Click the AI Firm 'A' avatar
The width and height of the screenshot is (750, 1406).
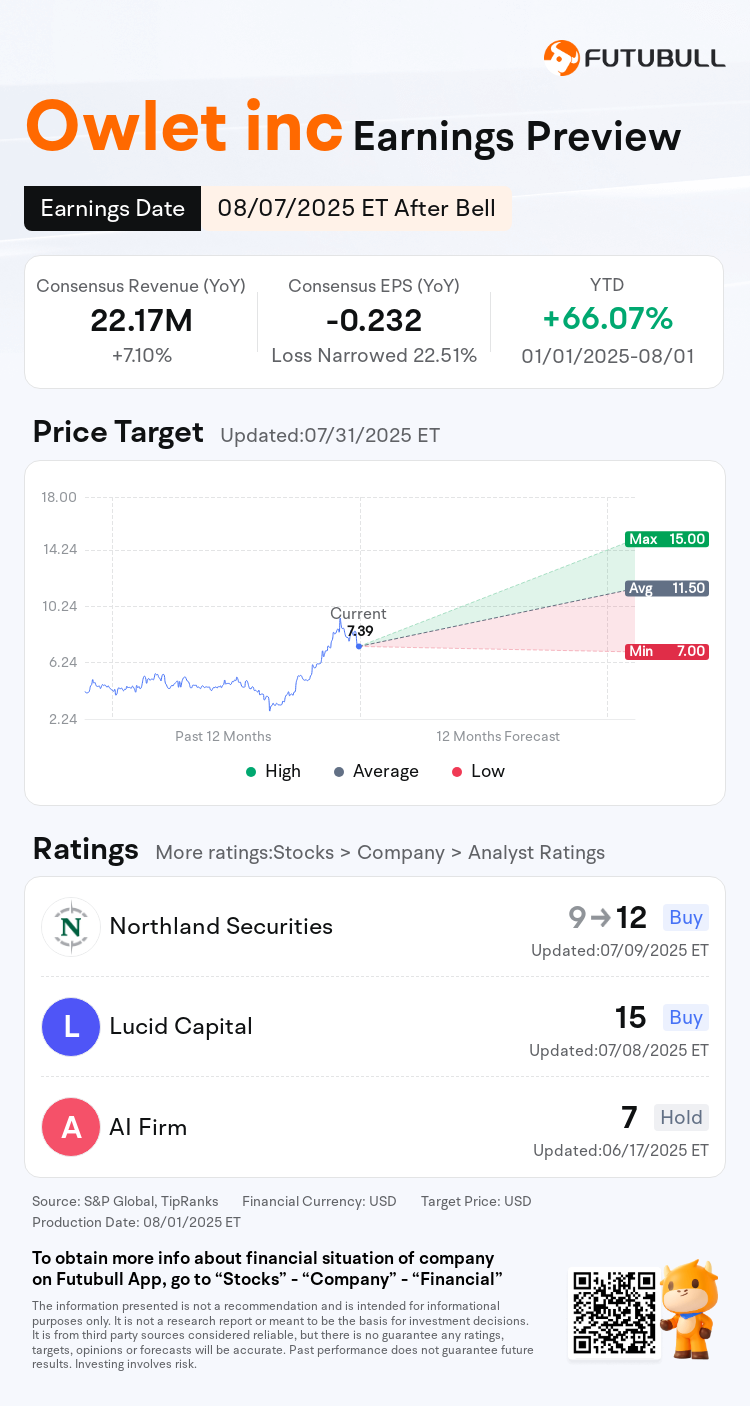[71, 1127]
